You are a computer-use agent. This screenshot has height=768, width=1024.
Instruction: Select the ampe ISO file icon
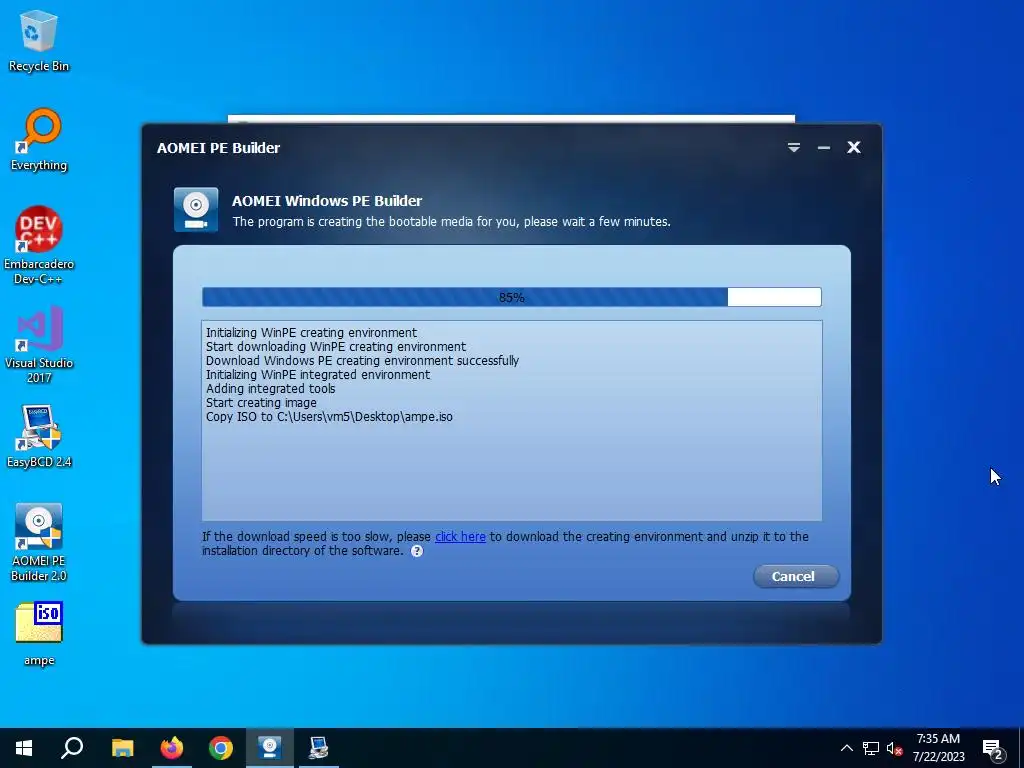coord(39,633)
